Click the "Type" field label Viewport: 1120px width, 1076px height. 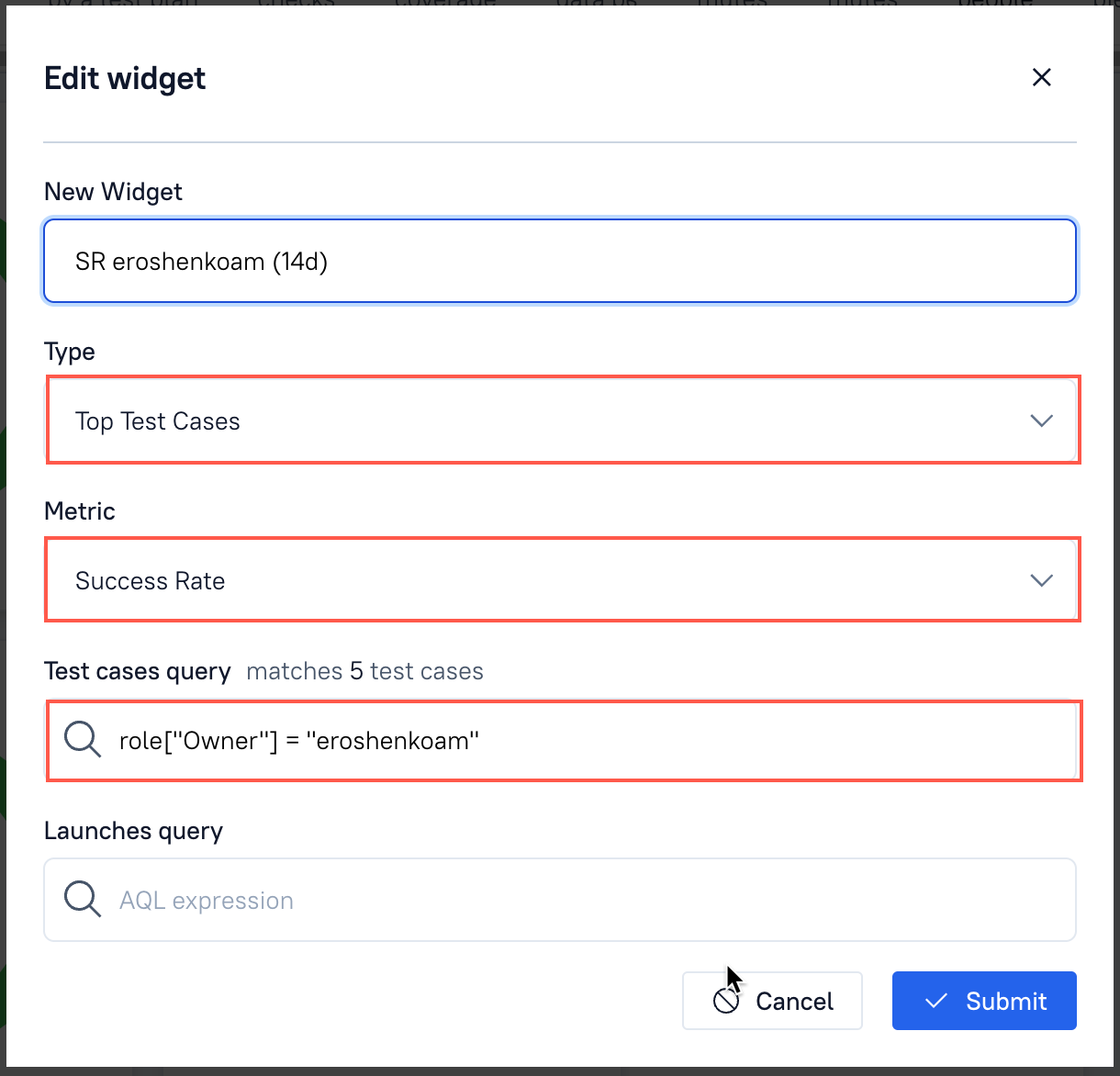click(70, 352)
